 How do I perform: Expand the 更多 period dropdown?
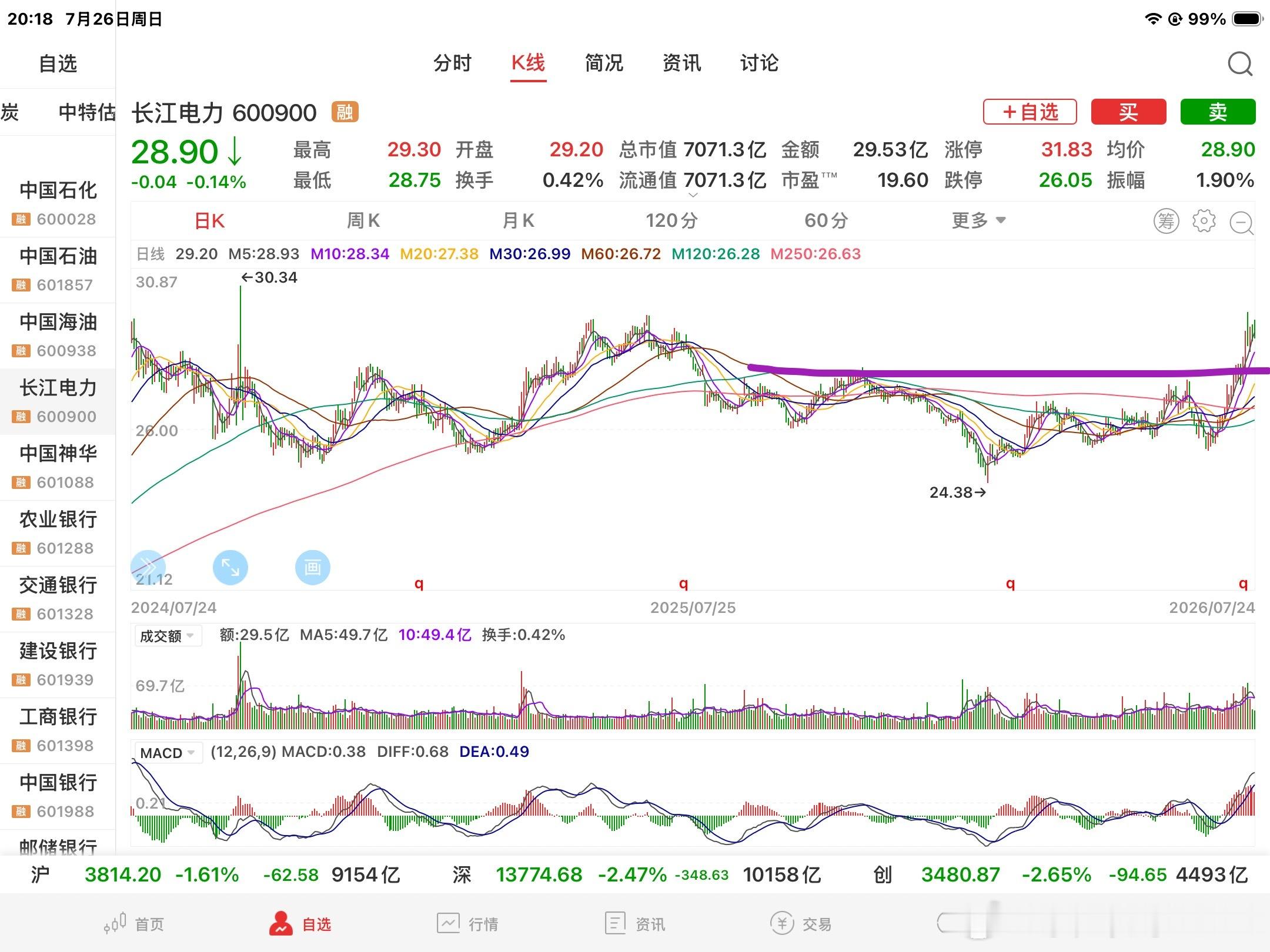coord(979,221)
